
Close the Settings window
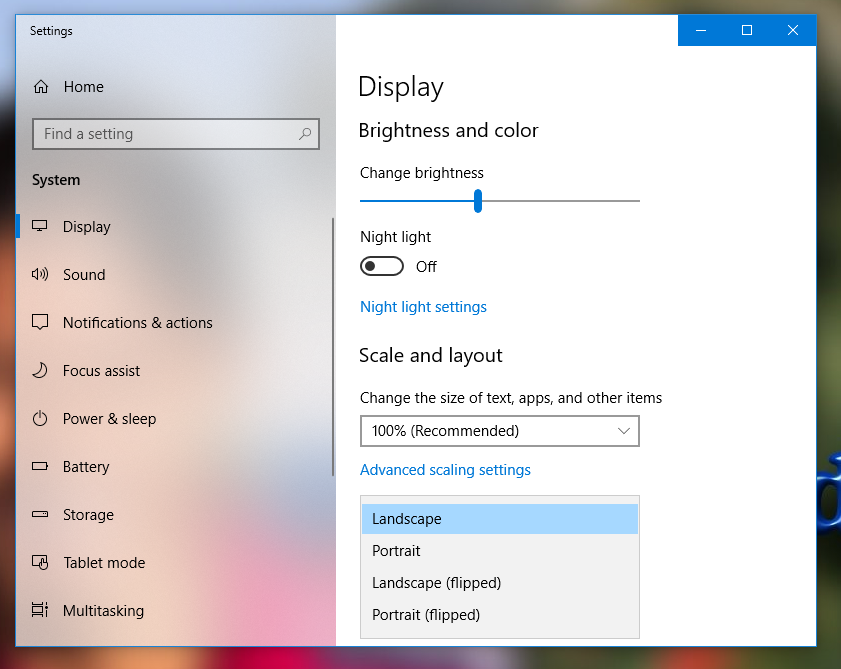click(x=793, y=30)
